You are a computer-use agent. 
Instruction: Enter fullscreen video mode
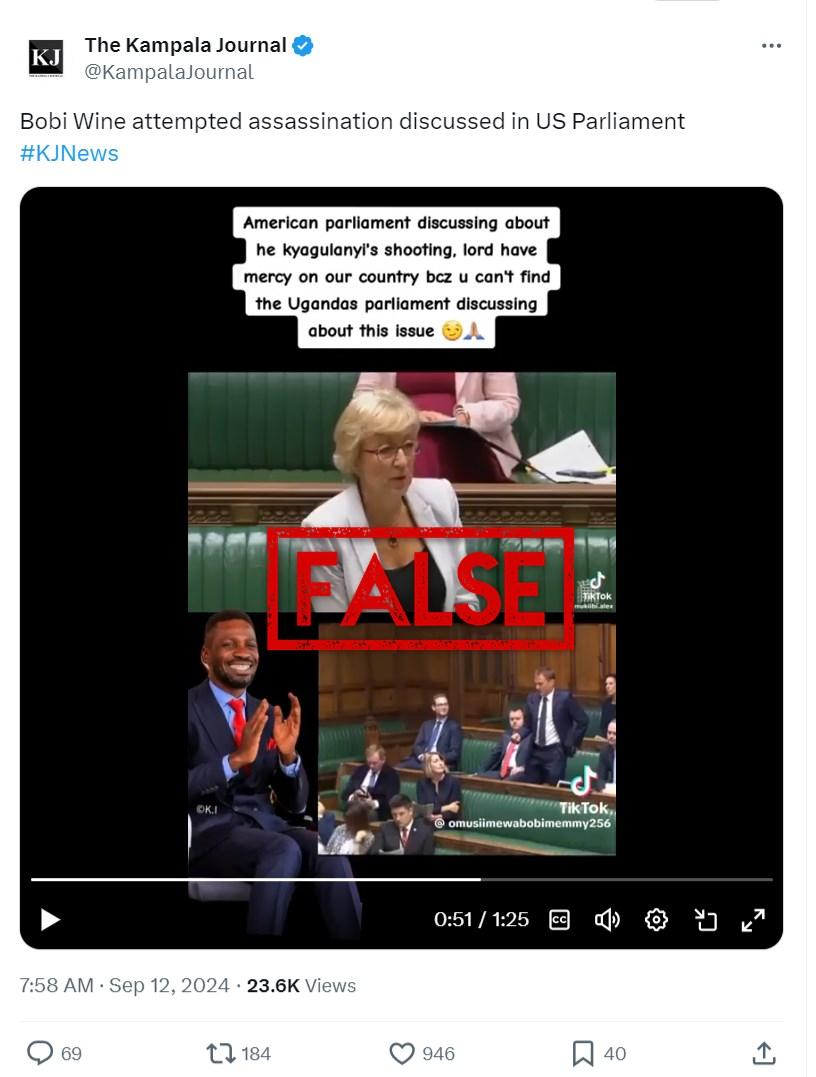click(x=753, y=920)
